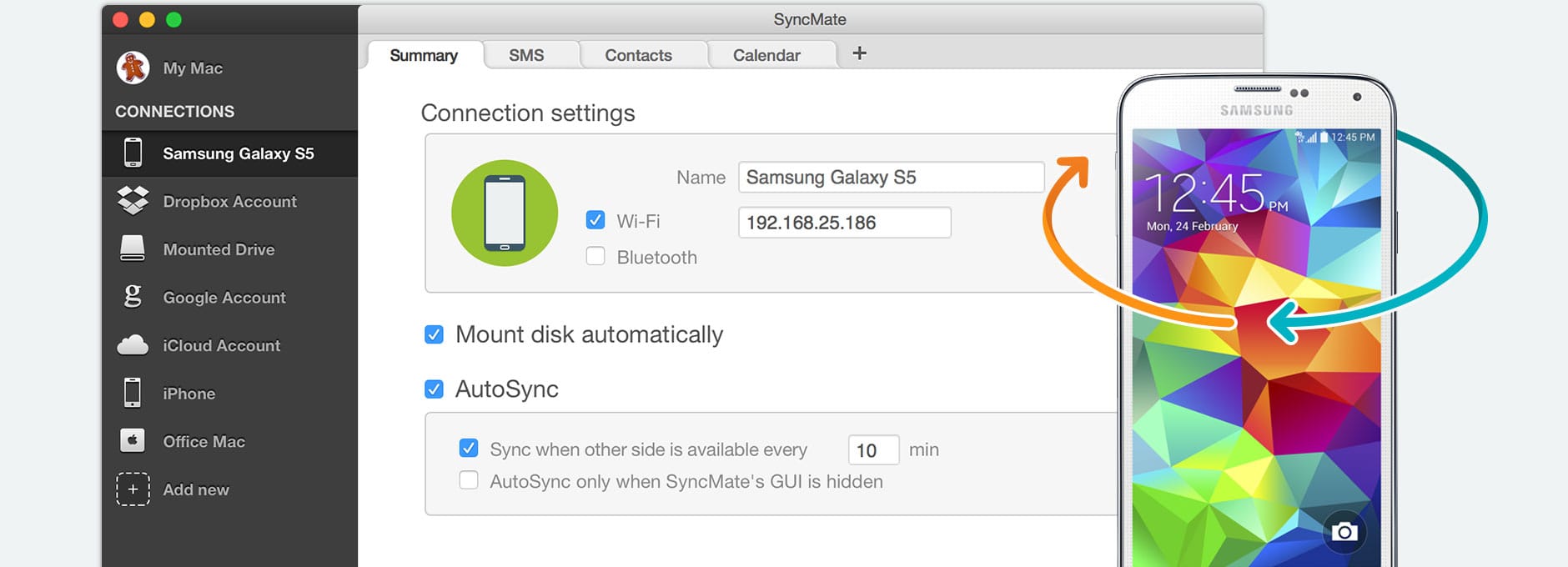This screenshot has width=1568, height=567.
Task: Uncheck Sync when other side is available
Action: (x=469, y=449)
